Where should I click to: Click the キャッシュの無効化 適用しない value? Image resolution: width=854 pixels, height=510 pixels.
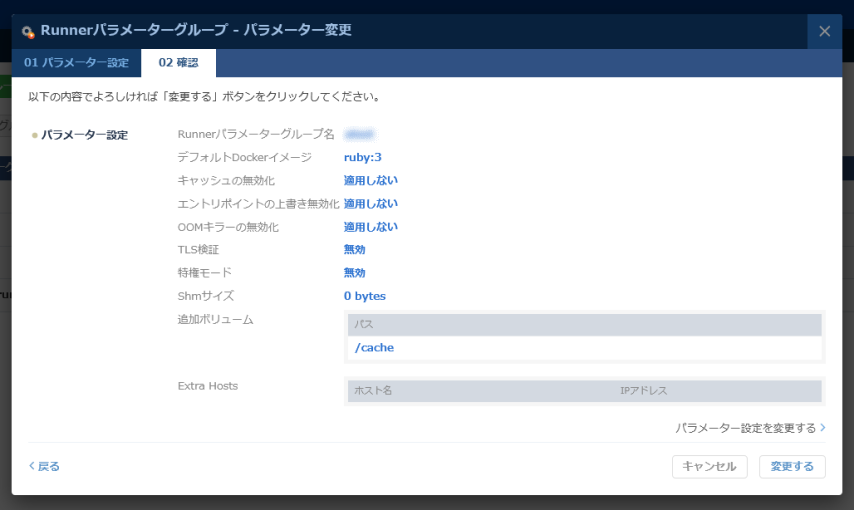371,180
